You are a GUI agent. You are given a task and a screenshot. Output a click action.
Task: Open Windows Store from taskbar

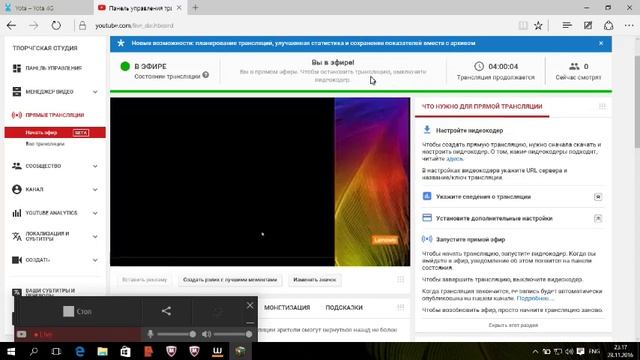(125, 351)
